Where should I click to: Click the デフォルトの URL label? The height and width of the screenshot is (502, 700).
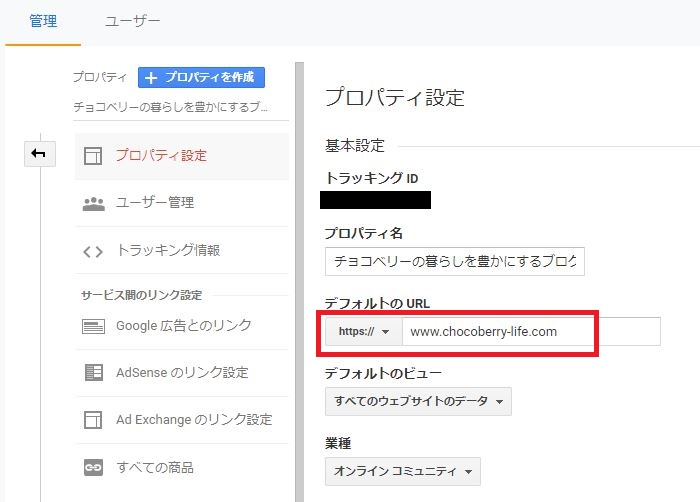click(x=377, y=304)
